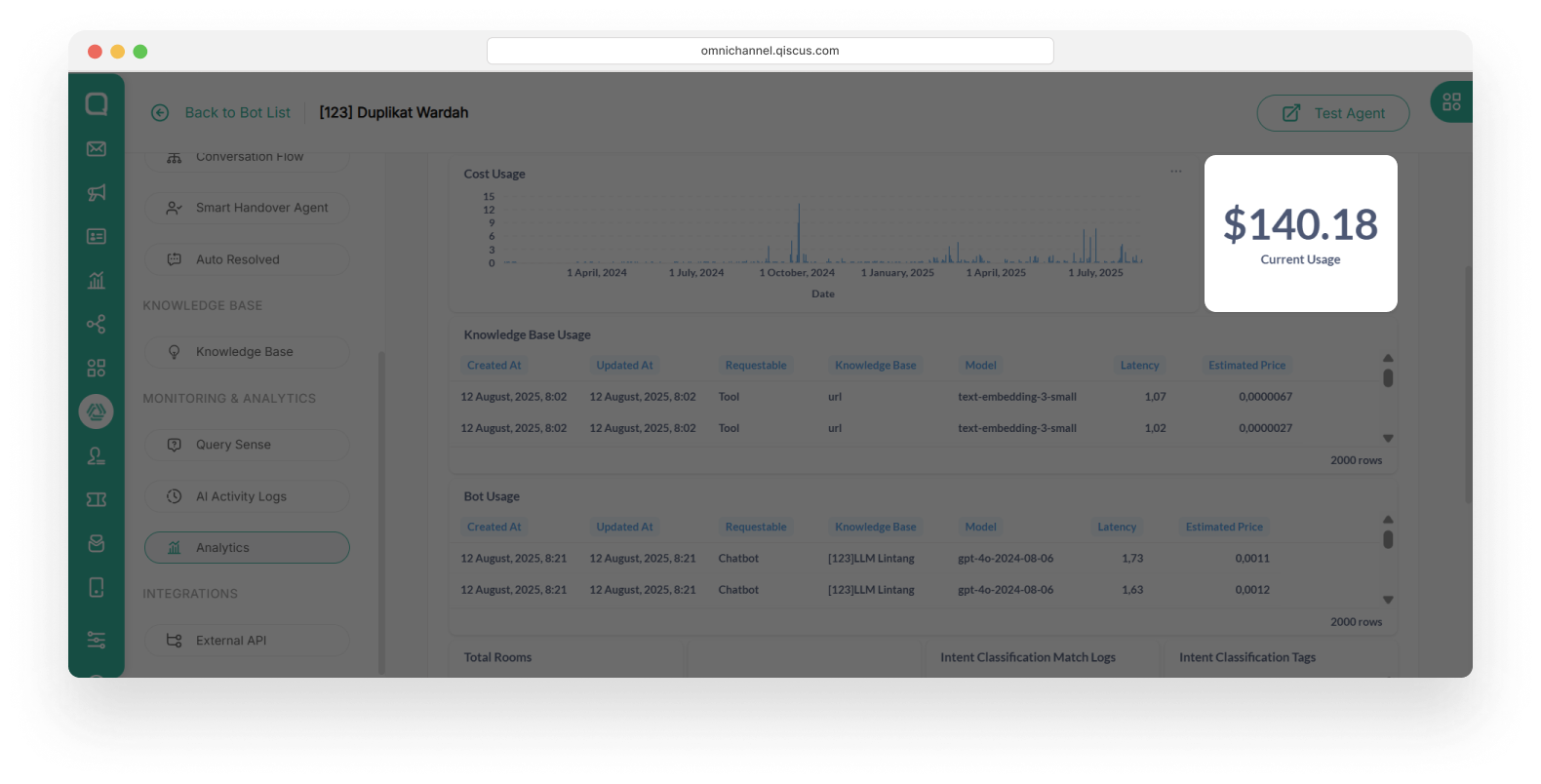Click the mobile phone icon in sidebar
Image resolution: width=1541 pixels, height=784 pixels.
coord(96,587)
